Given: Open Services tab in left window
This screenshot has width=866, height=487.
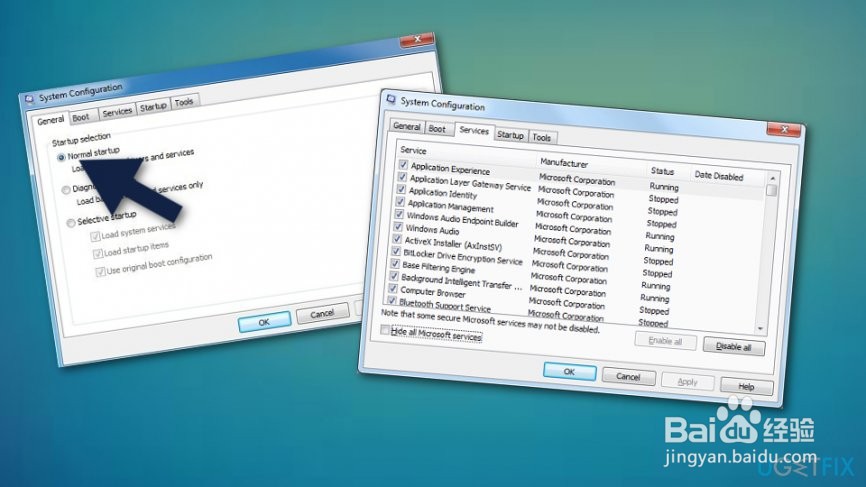Looking at the screenshot, I should pos(117,112).
